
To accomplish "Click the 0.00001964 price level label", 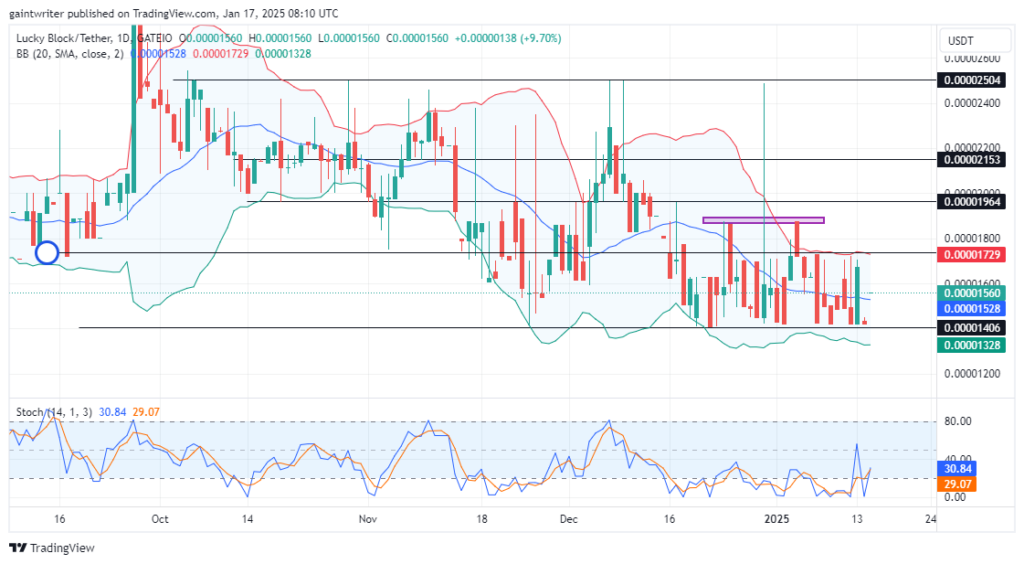I will tap(972, 202).
